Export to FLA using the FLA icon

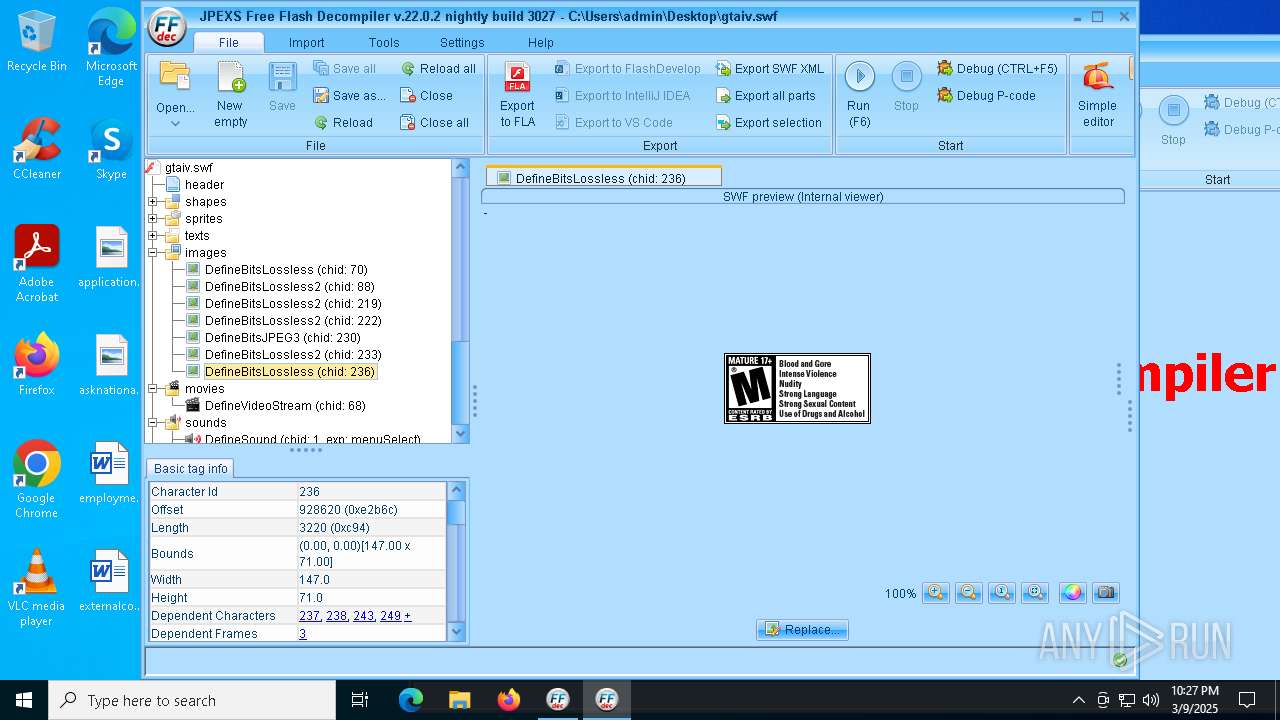(517, 94)
